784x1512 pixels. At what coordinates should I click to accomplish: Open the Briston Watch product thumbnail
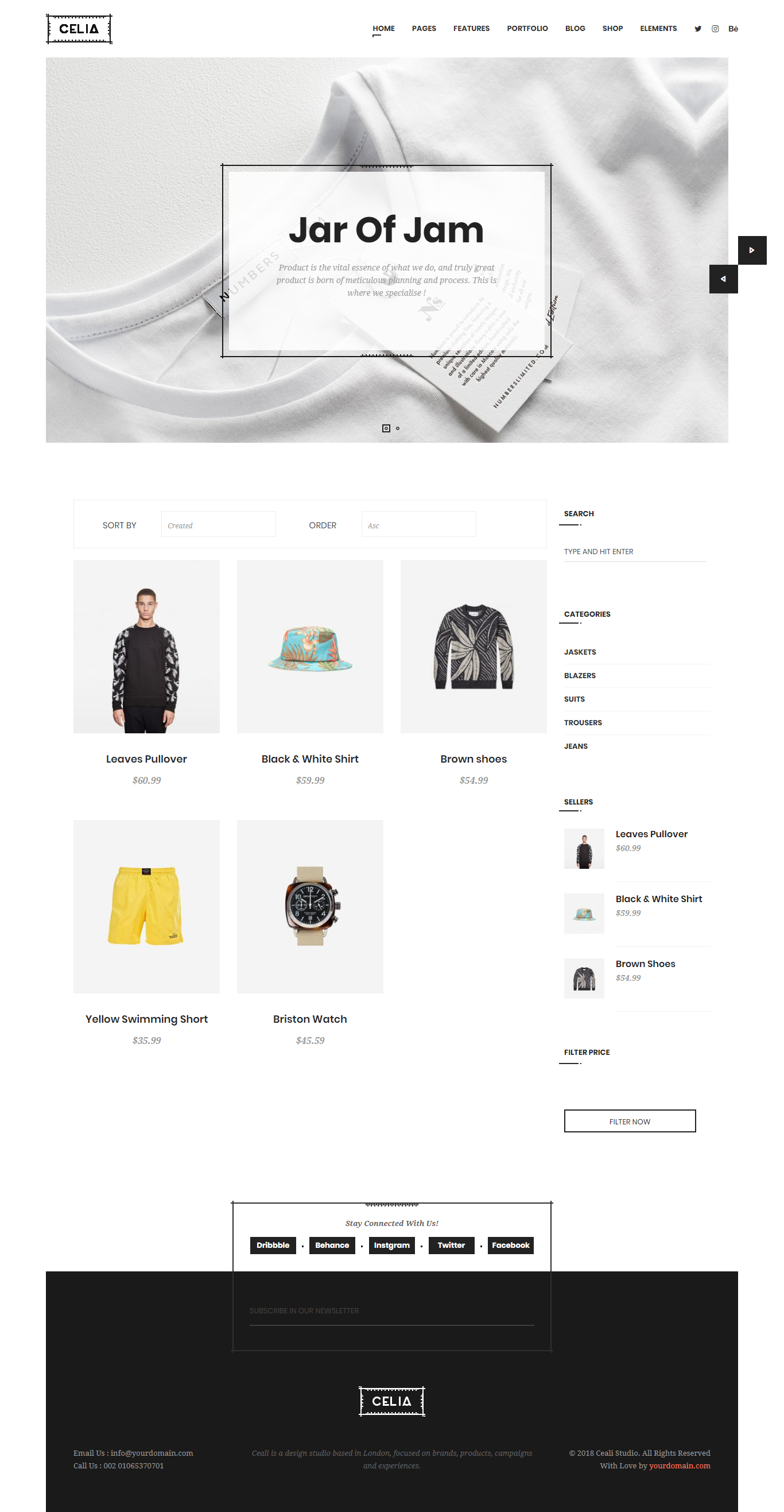[310, 906]
